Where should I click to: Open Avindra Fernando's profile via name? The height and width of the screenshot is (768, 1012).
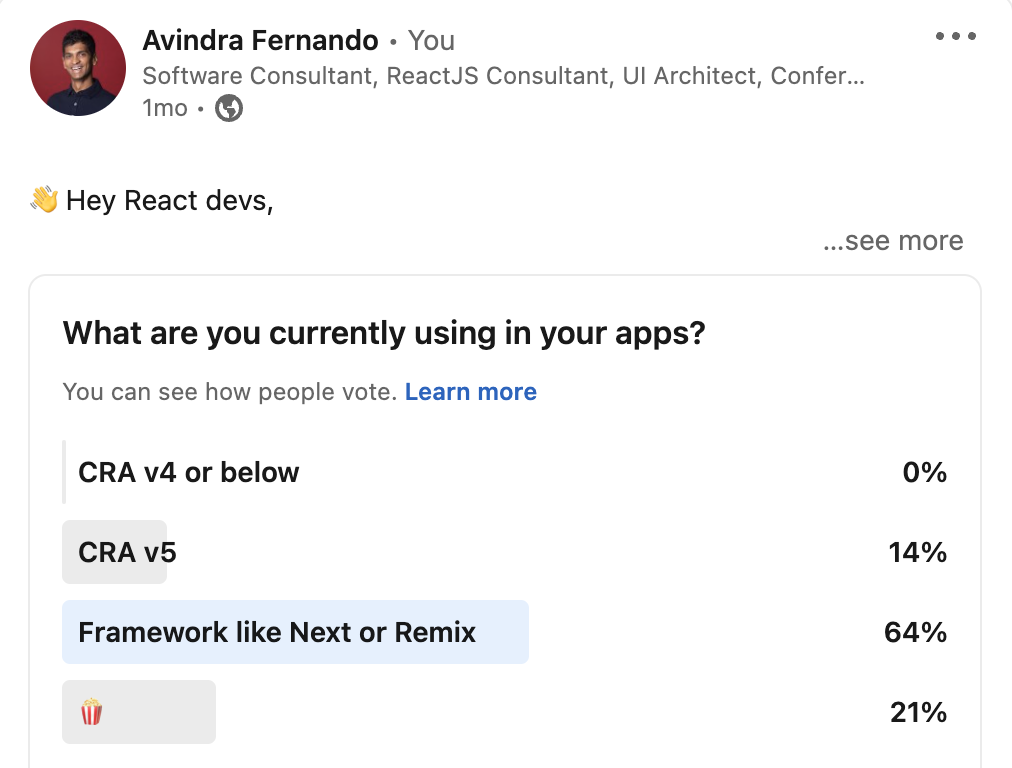coord(260,41)
